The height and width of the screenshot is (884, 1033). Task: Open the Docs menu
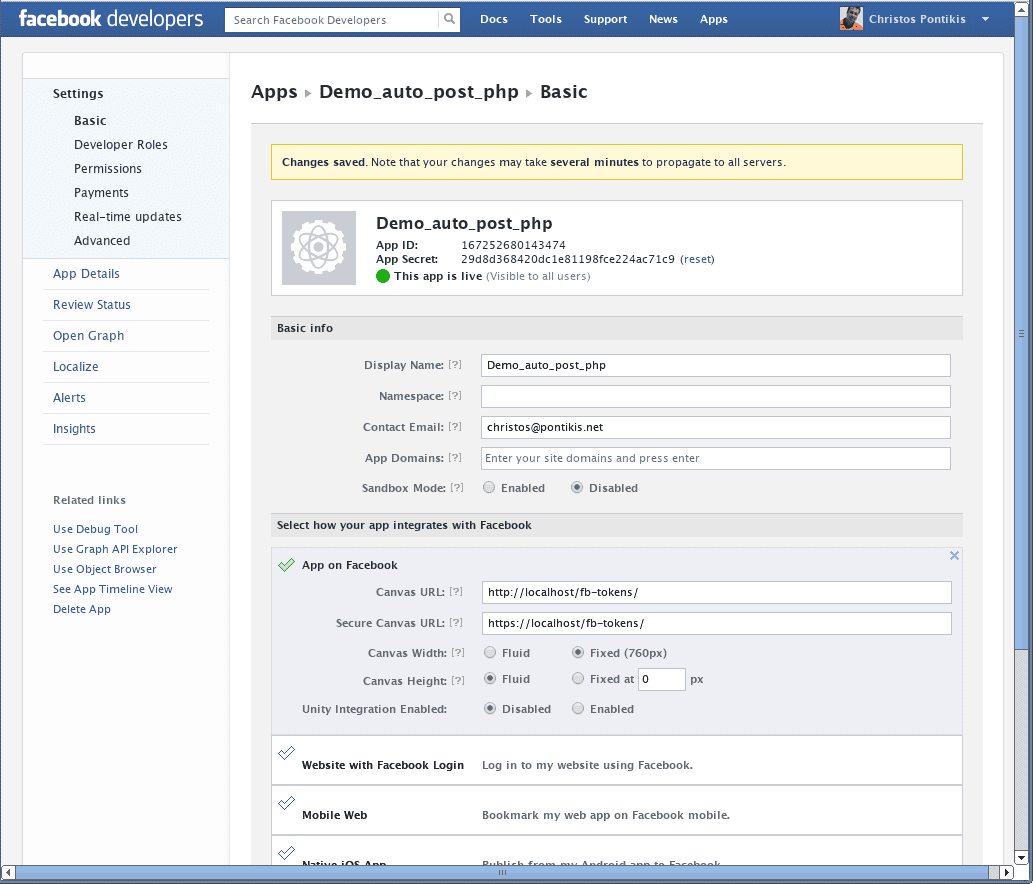point(494,19)
